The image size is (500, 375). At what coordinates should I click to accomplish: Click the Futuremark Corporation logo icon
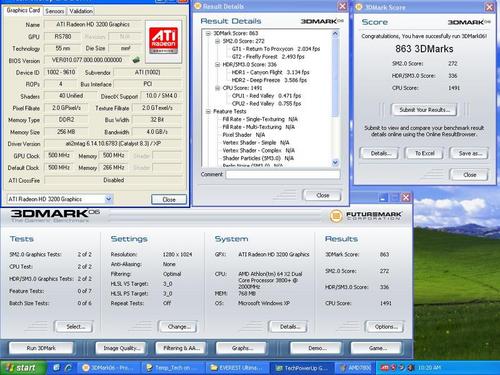pyautogui.click(x=336, y=216)
